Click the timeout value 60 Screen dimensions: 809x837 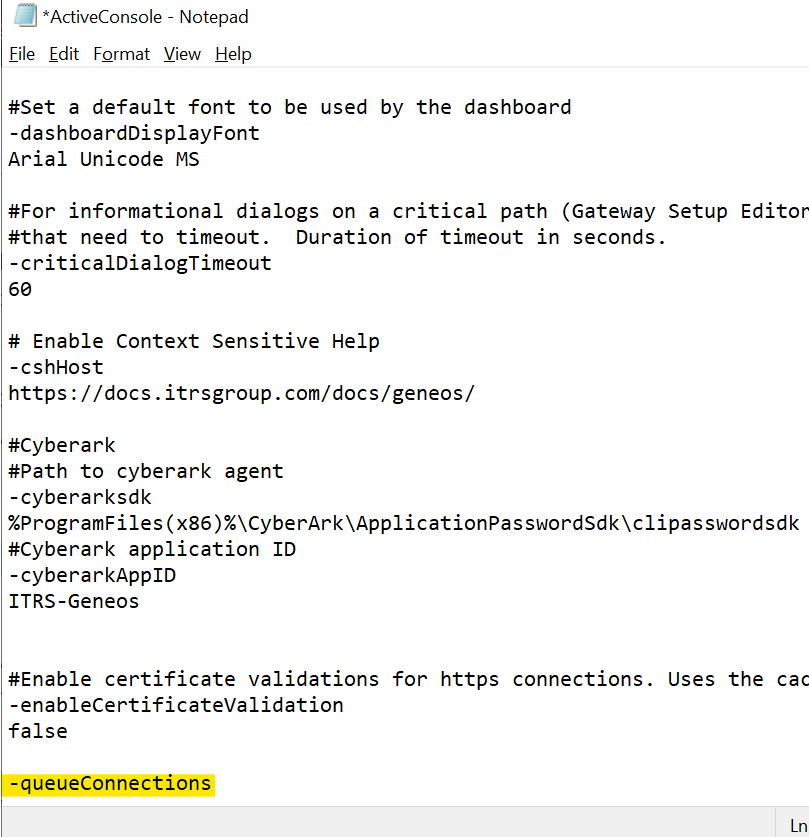(x=20, y=289)
